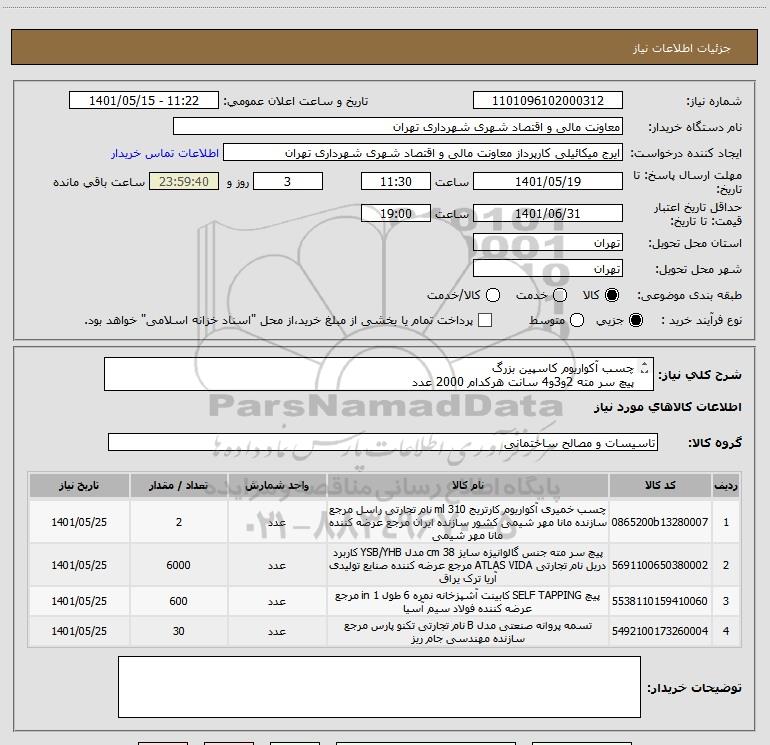Image resolution: width=770 pixels, height=745 pixels.
Task: Click the column header واحد شمارش
Action: tap(277, 485)
